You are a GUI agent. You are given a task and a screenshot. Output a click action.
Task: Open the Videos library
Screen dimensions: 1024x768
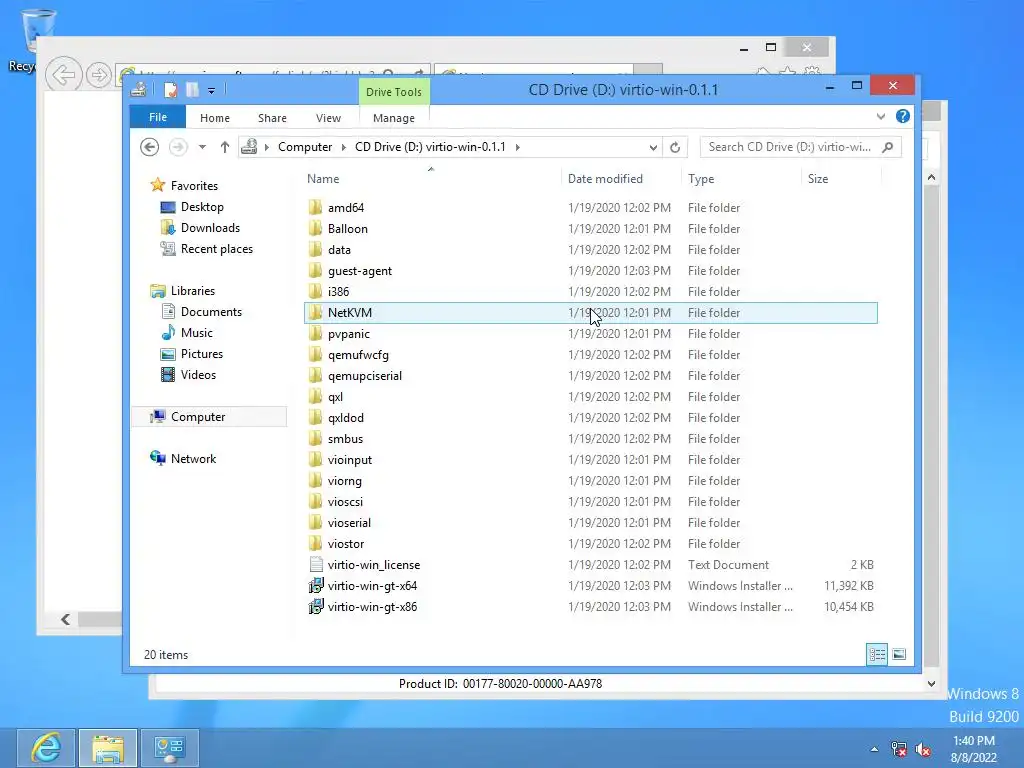pyautogui.click(x=188, y=374)
